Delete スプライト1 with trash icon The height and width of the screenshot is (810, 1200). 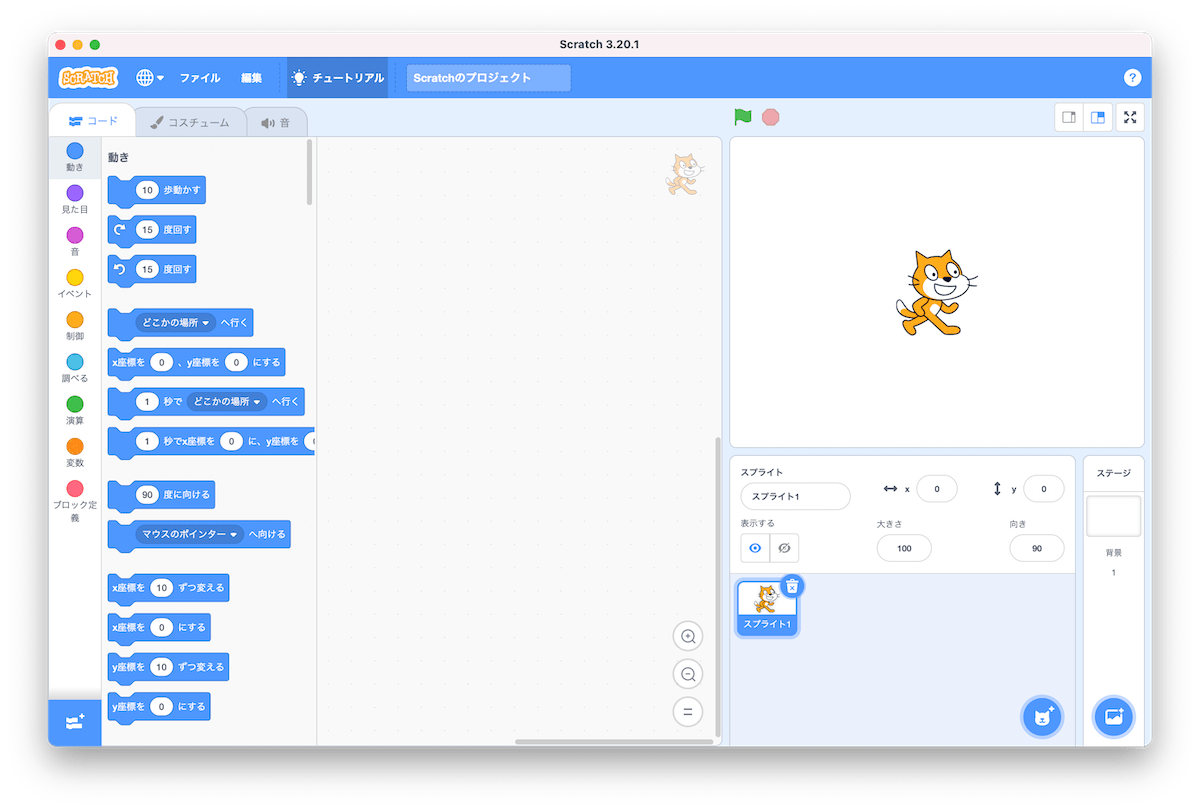792,586
